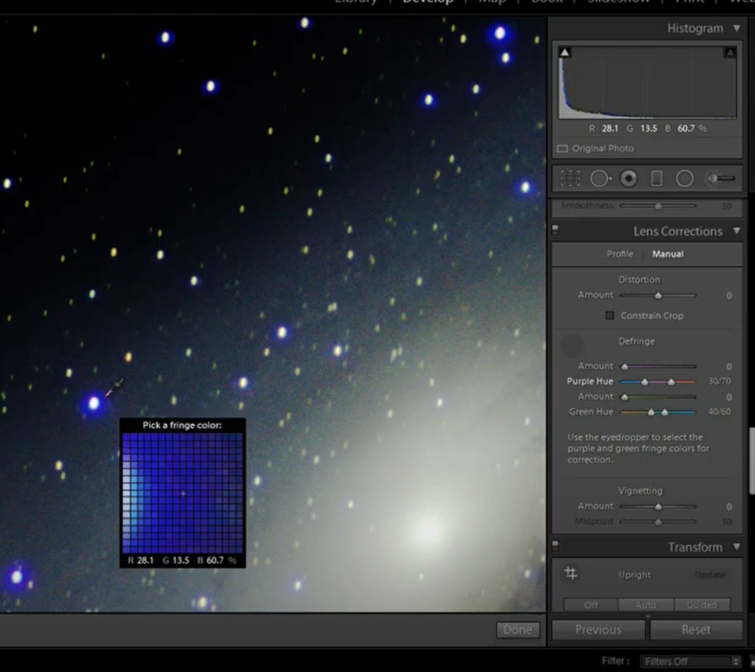Enable the Constrain Crop checkbox
Screen dimensions: 755x672
point(609,315)
